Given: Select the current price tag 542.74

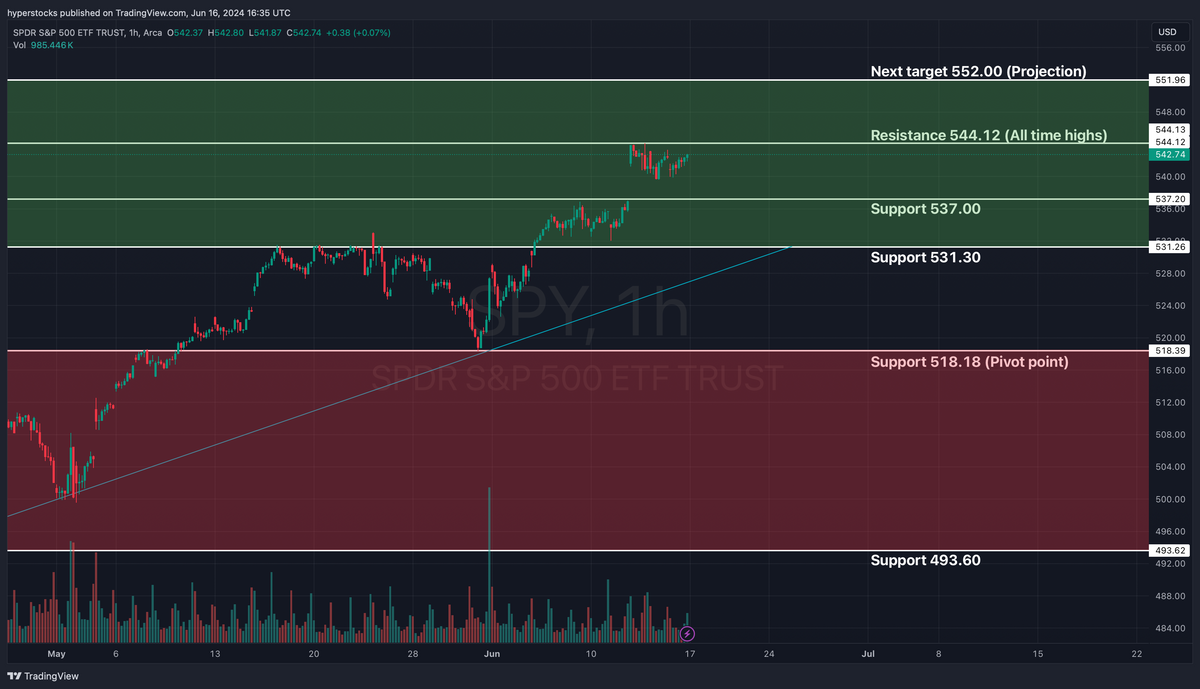Looking at the screenshot, I should click(x=1168, y=154).
